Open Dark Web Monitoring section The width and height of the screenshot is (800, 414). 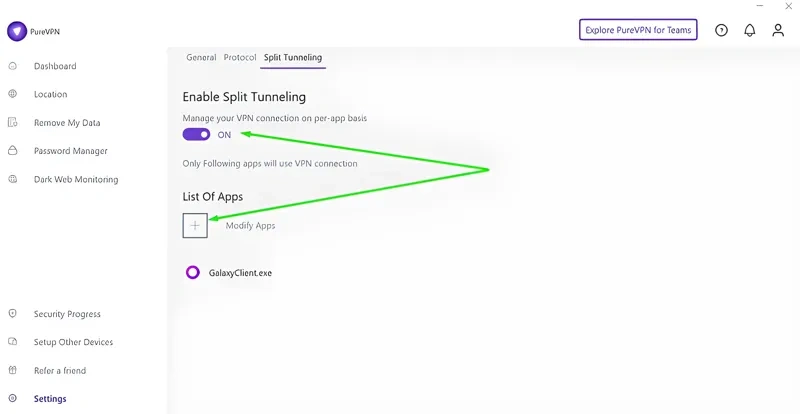[76, 179]
